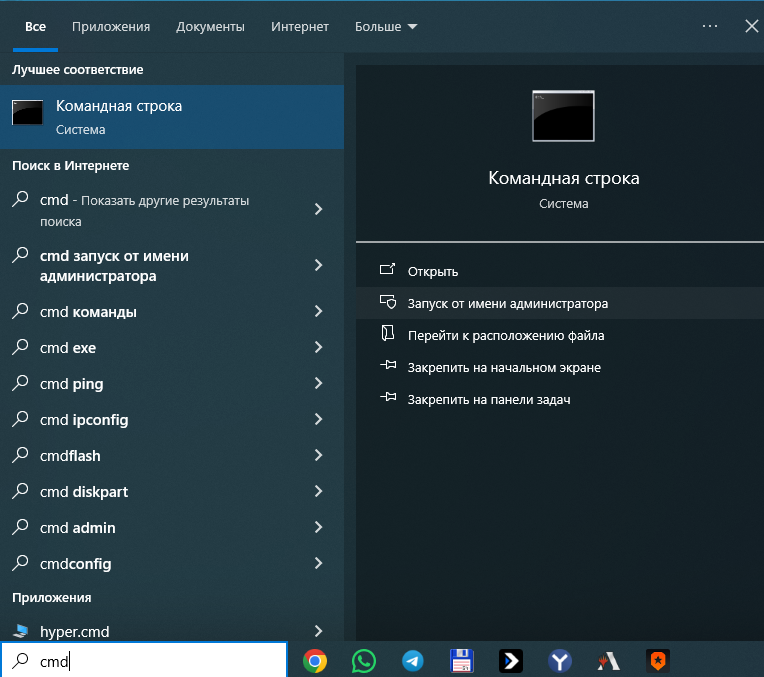Open Yandex Browser from the taskbar

(x=560, y=660)
